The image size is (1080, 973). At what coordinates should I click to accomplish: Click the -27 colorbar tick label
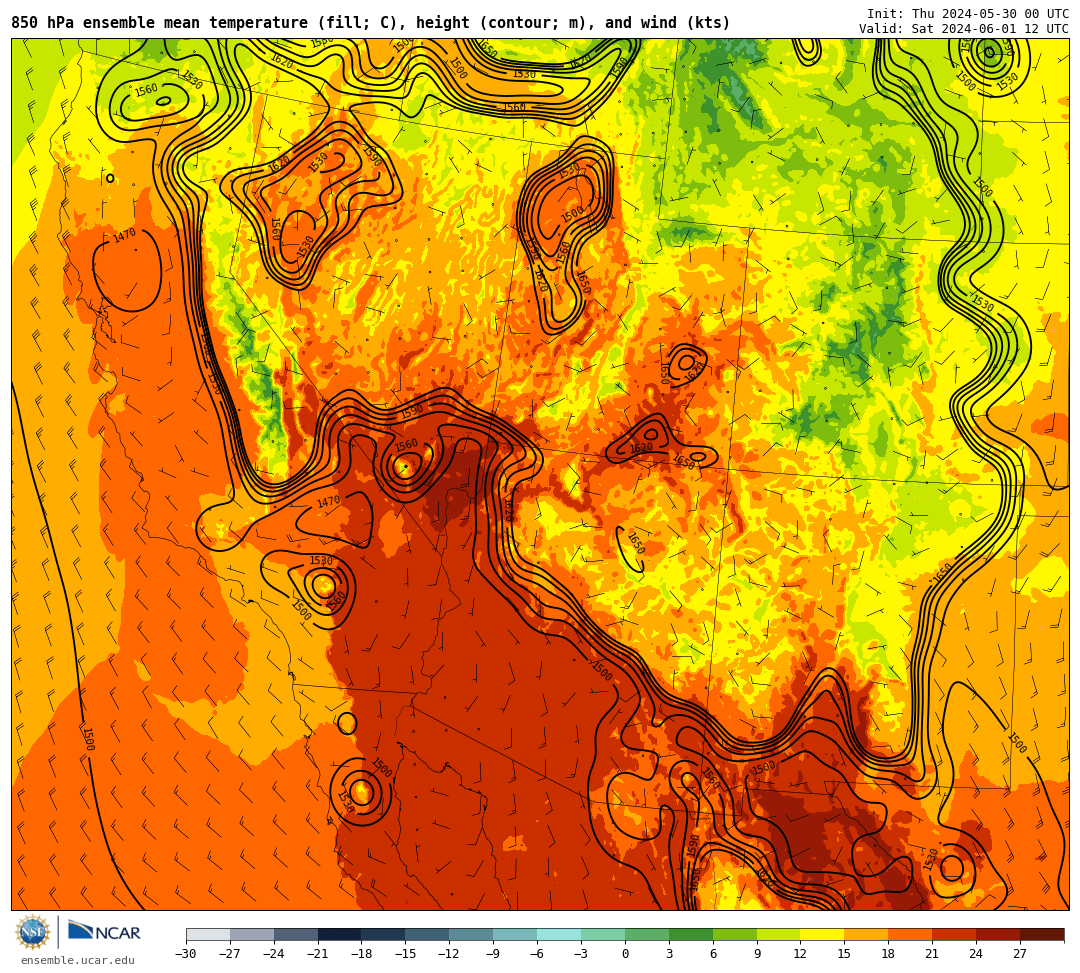pyautogui.click(x=230, y=954)
